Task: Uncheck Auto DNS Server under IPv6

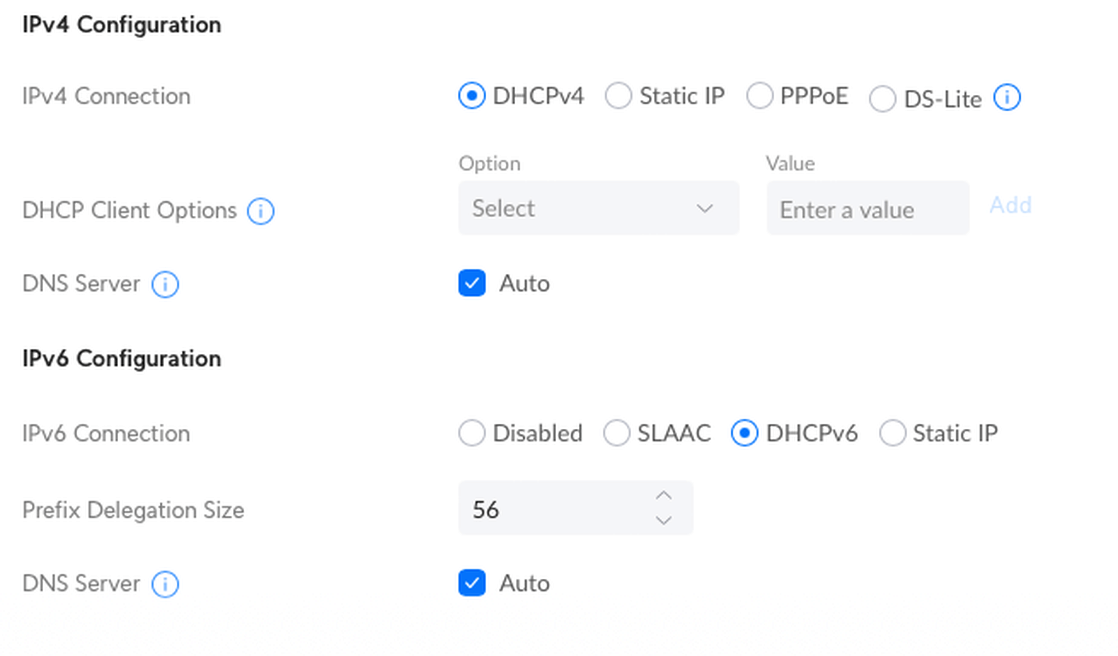Action: (x=472, y=583)
